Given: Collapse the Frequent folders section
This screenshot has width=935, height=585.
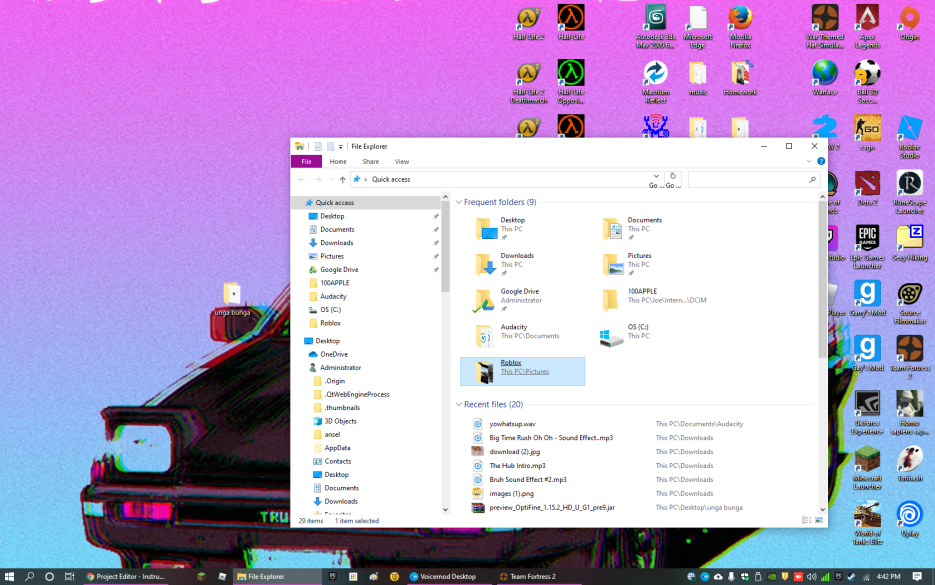Looking at the screenshot, I should [458, 201].
